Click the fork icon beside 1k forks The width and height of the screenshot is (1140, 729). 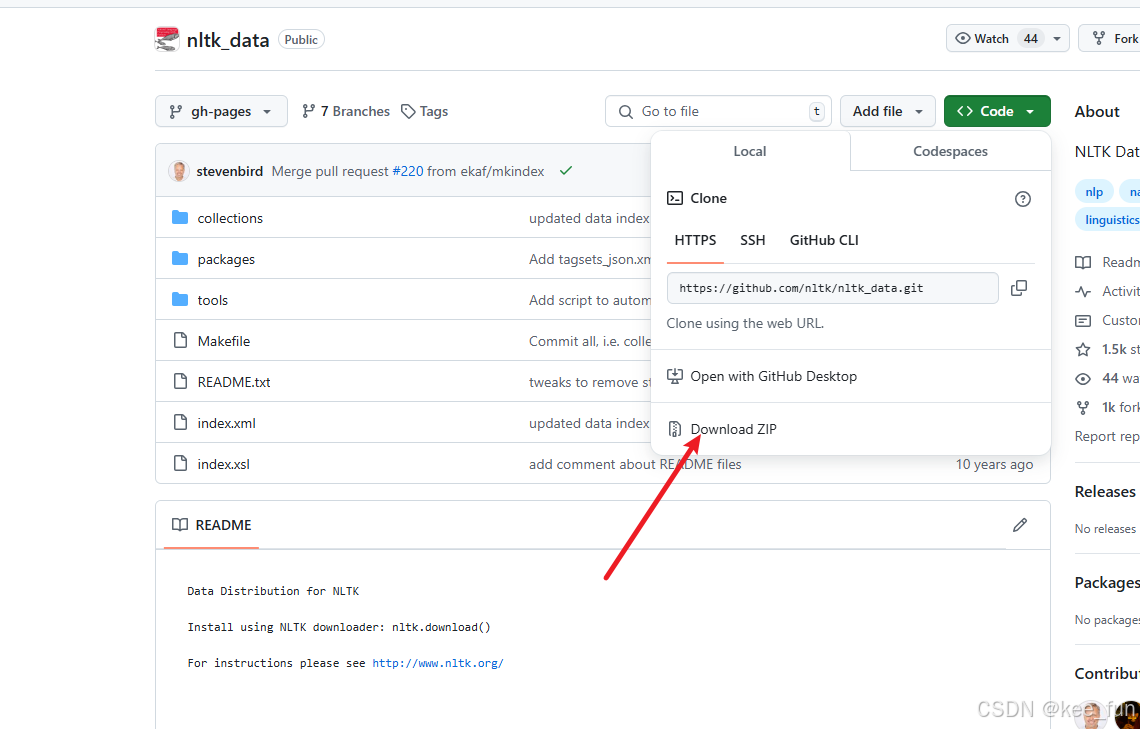click(x=1083, y=408)
